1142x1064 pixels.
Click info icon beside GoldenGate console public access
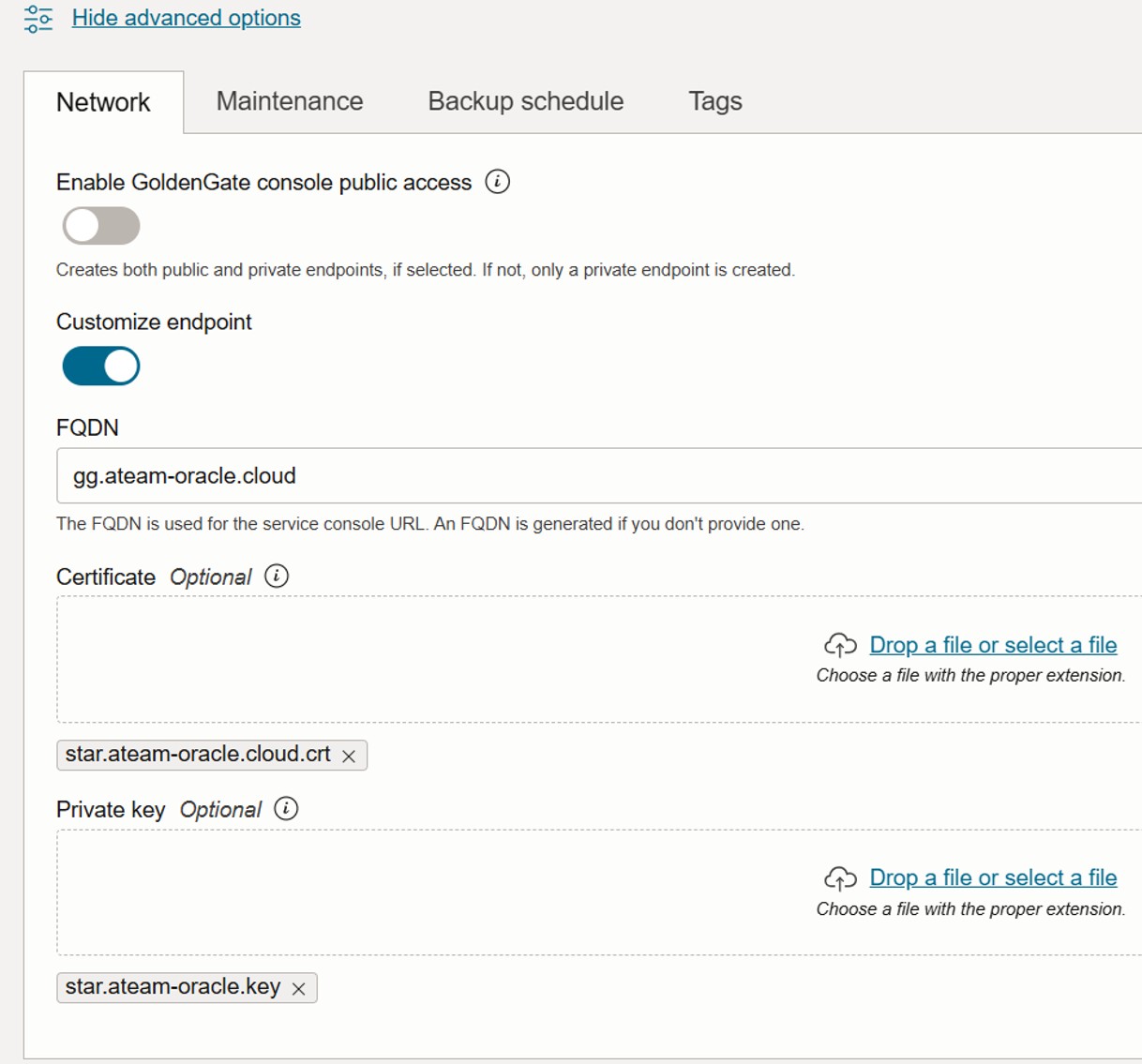(497, 182)
